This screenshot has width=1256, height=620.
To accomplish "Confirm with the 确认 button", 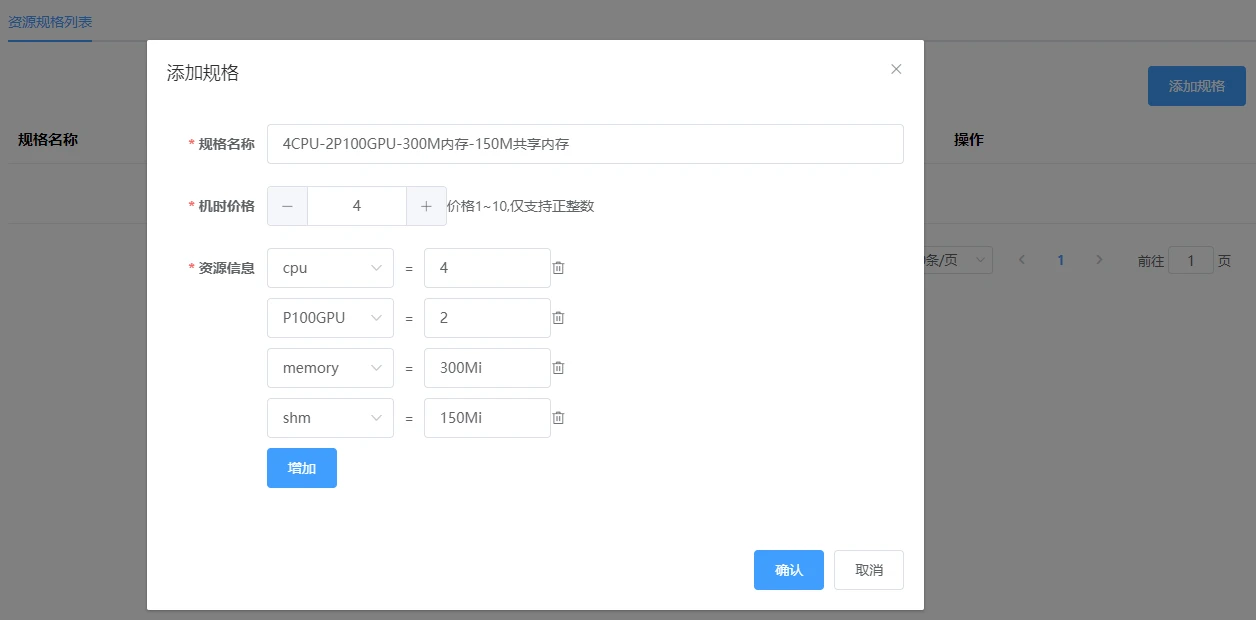I will click(789, 570).
